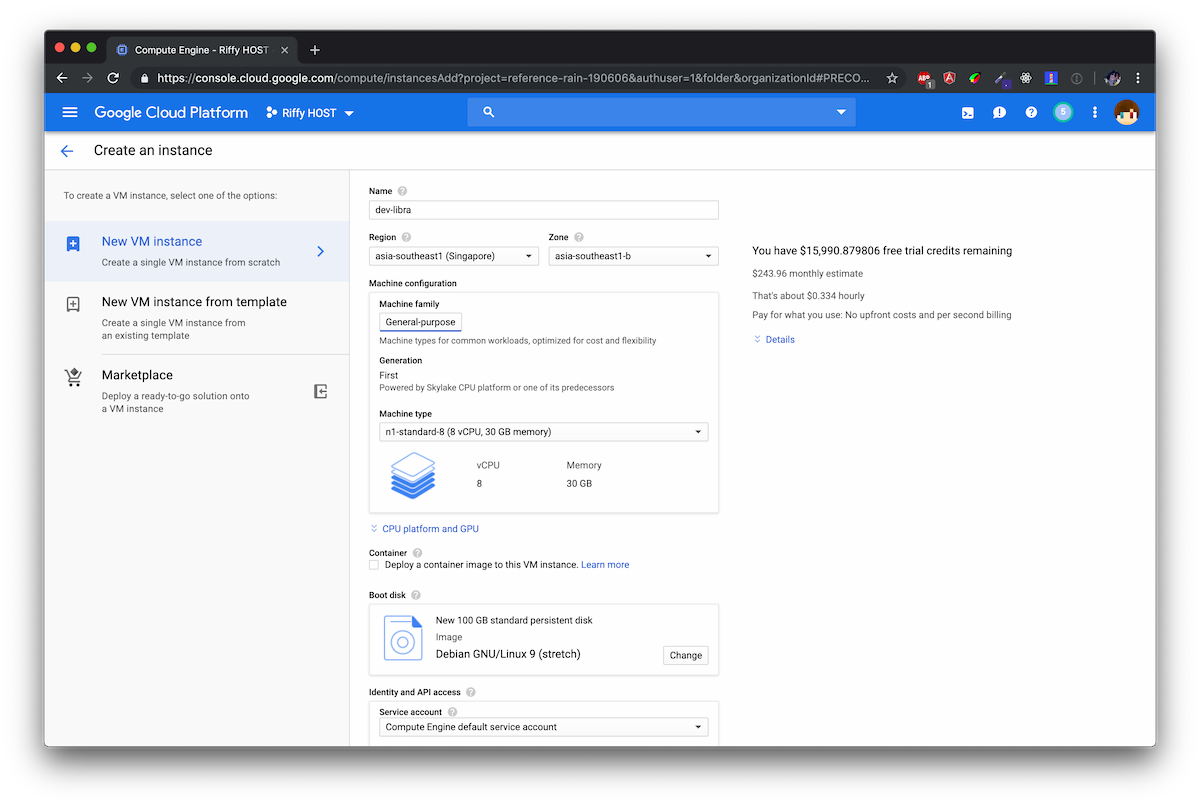Click the machine type stacked layers graphic
Screen dimensions: 1200x805
point(413,475)
